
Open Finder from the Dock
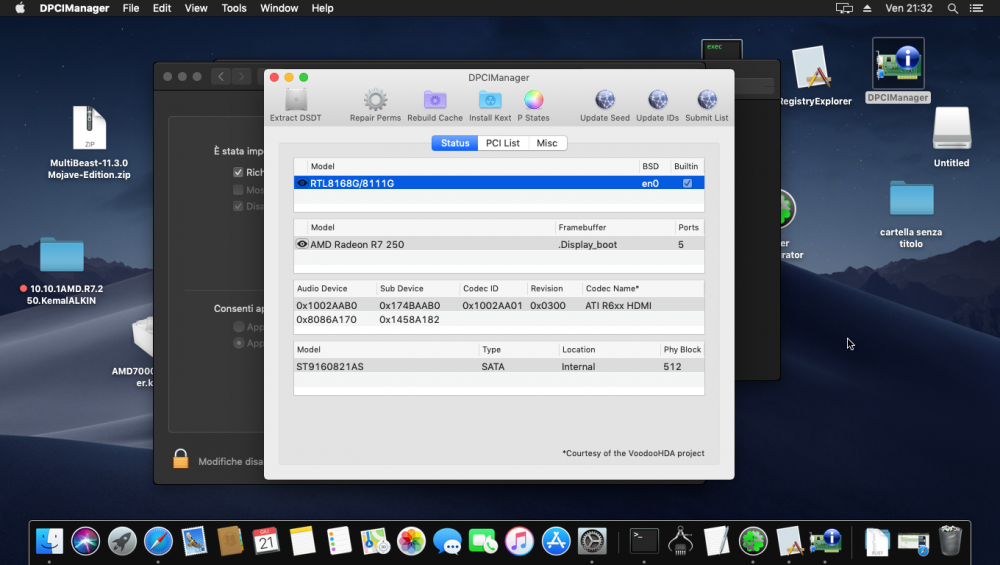49,541
